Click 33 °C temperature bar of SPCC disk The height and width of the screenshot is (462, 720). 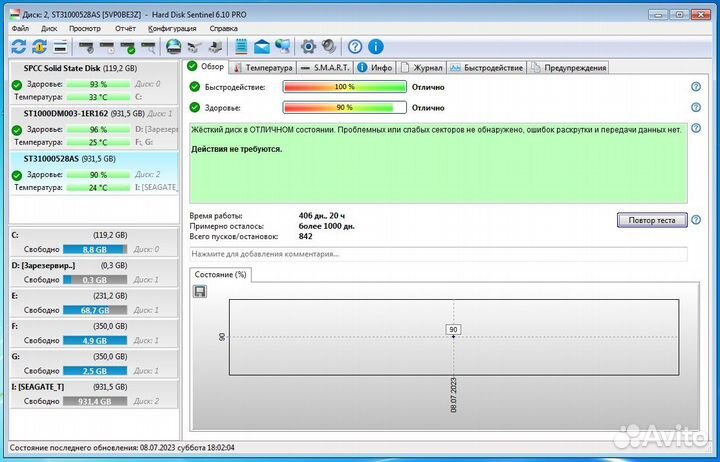pos(98,97)
